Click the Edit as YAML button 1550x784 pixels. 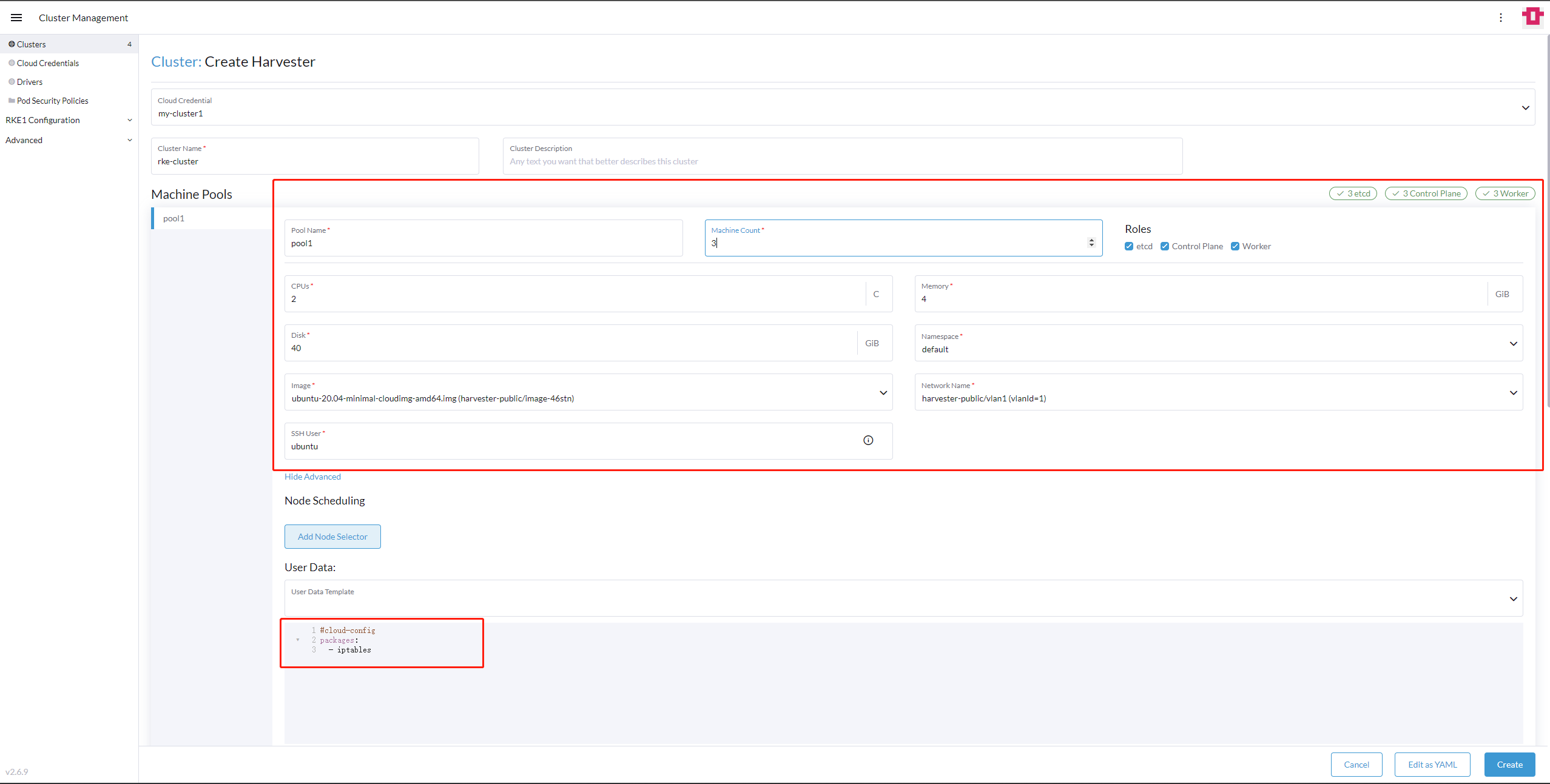[x=1432, y=765]
